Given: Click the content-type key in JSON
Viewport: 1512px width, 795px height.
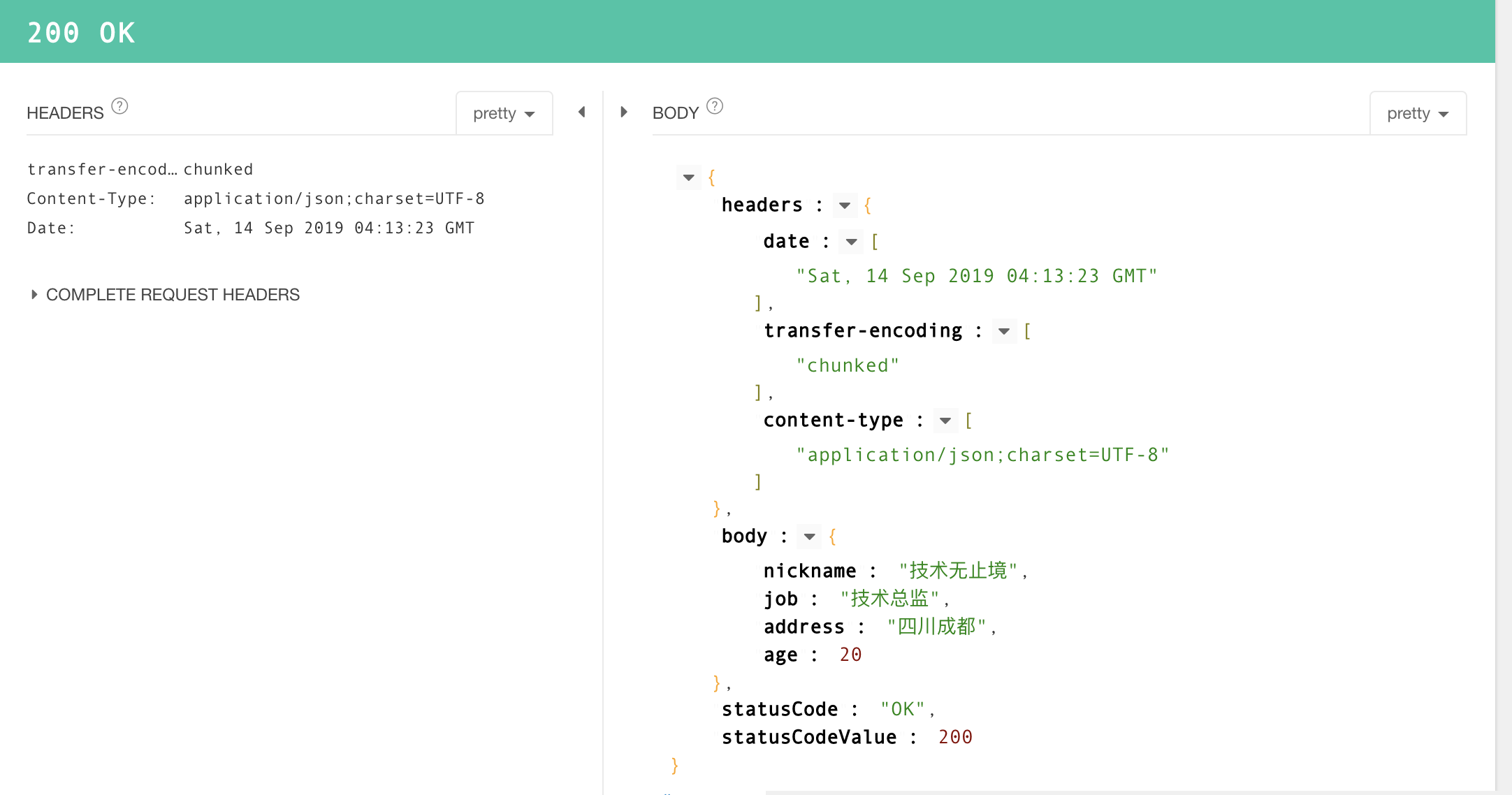Looking at the screenshot, I should click(833, 420).
